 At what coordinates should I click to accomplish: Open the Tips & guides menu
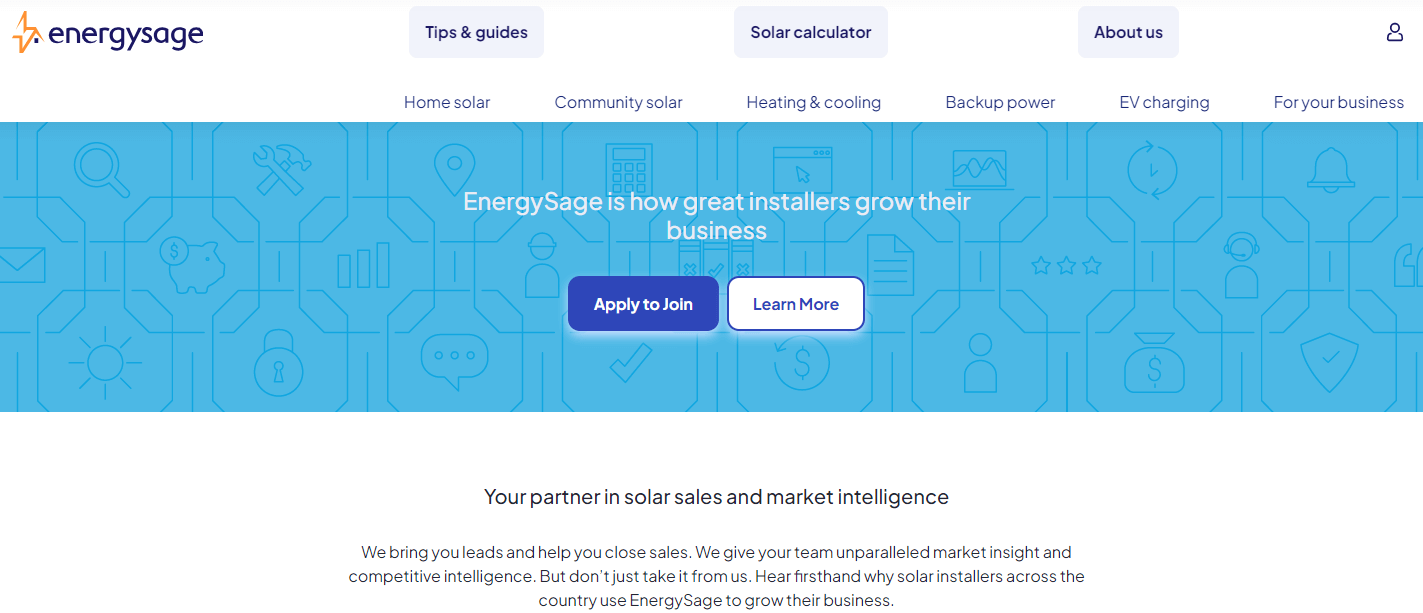476,32
